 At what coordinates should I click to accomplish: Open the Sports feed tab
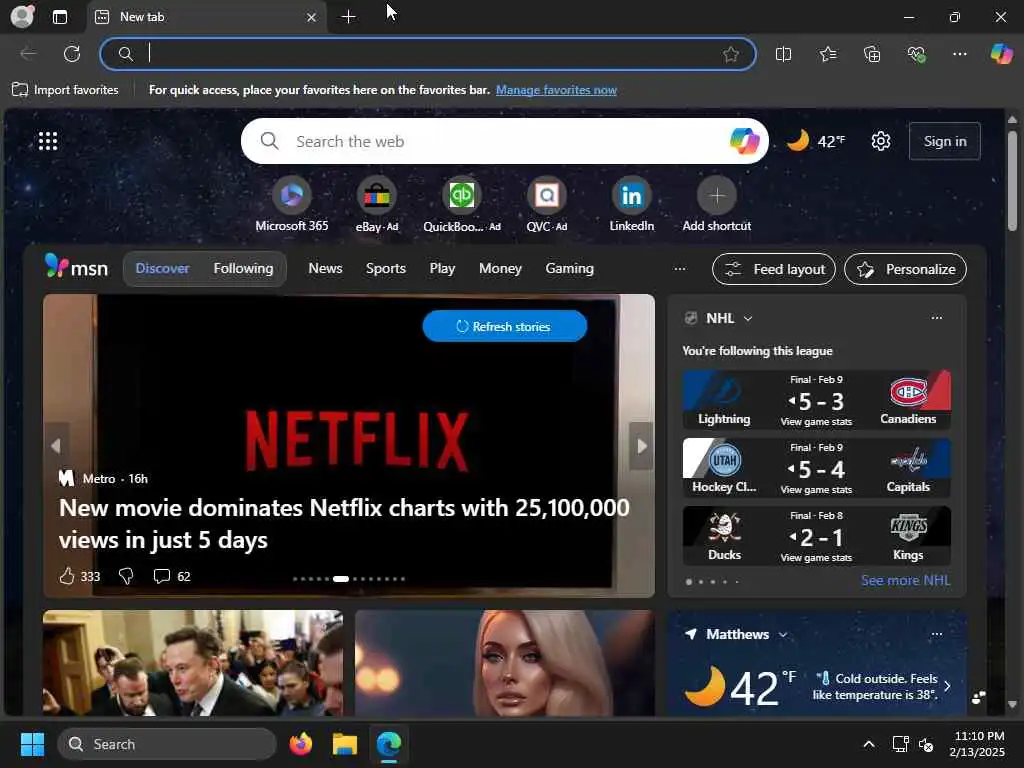(x=385, y=268)
